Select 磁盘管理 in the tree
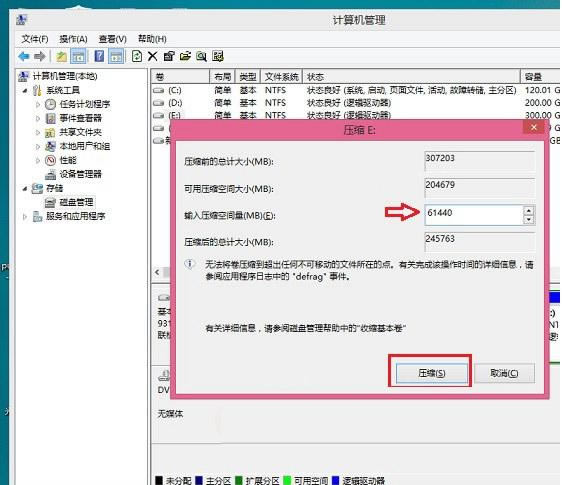Screen dimensions: 562x485 coord(76,202)
